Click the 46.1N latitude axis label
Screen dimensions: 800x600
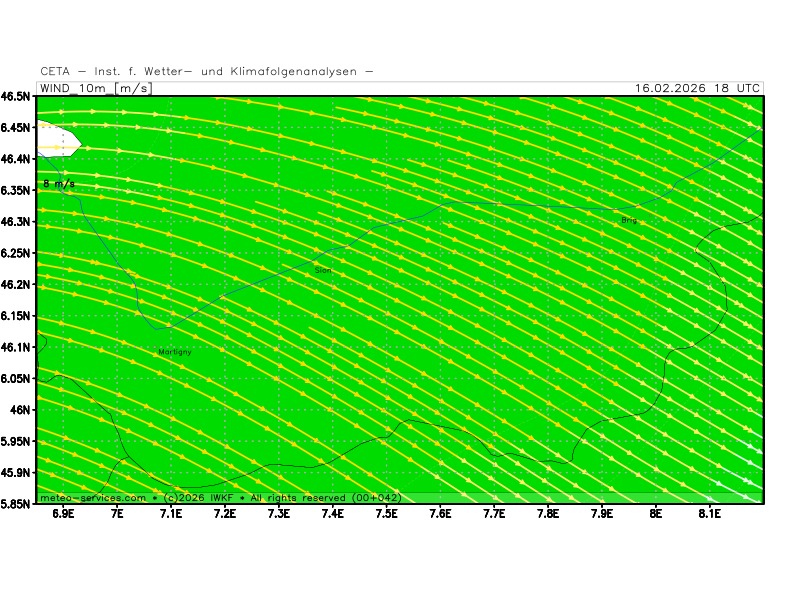[17, 347]
